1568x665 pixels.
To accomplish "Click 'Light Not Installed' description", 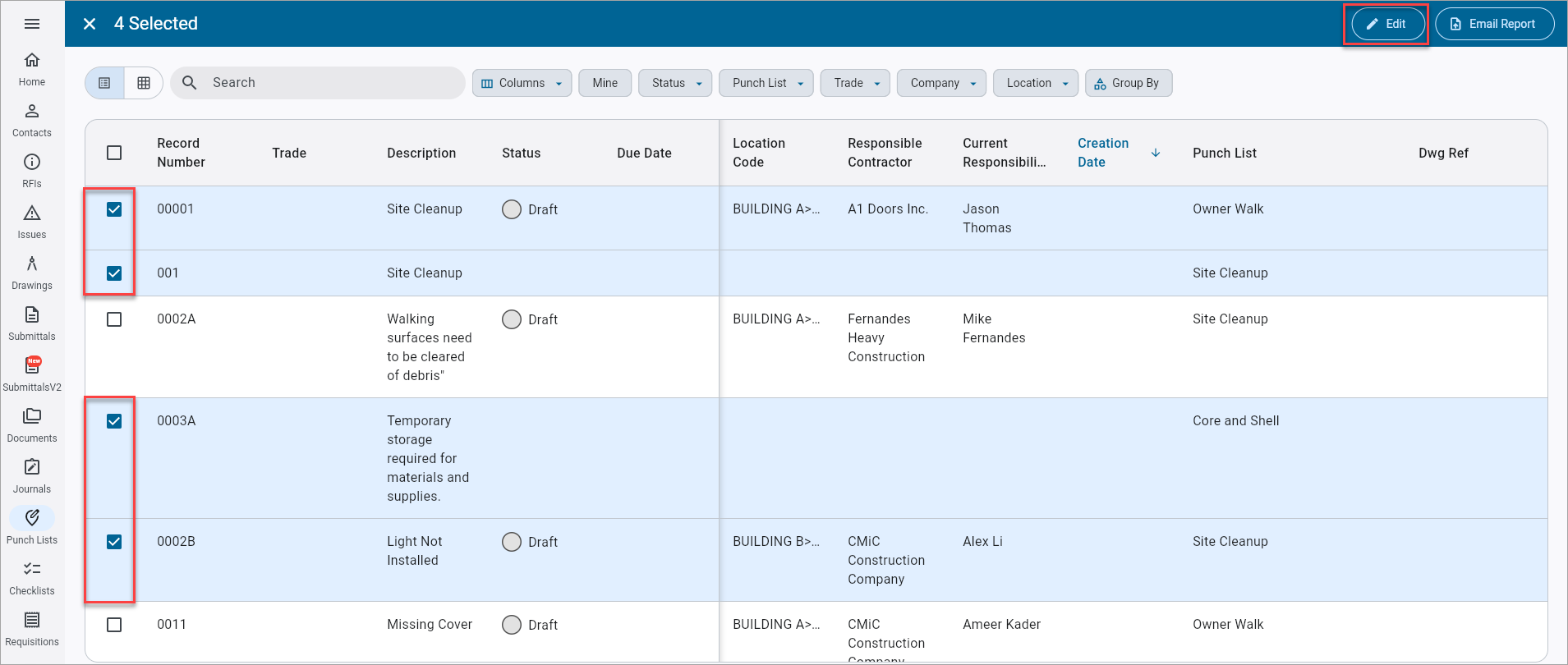I will 415,551.
